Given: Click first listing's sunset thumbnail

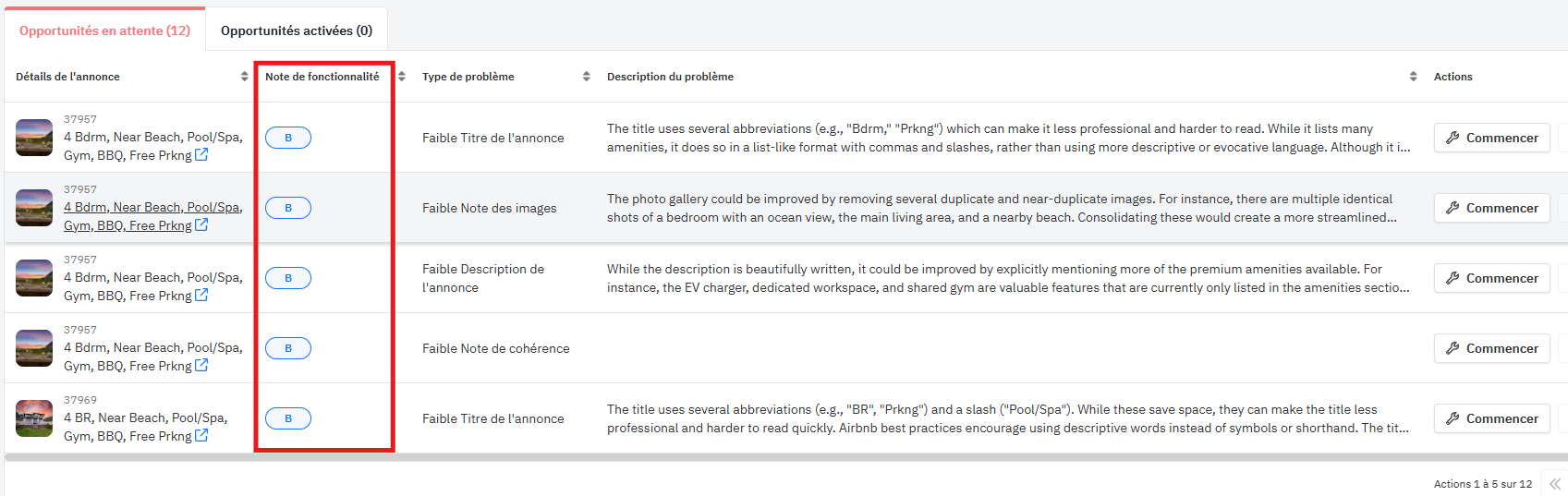Looking at the screenshot, I should (x=34, y=138).
